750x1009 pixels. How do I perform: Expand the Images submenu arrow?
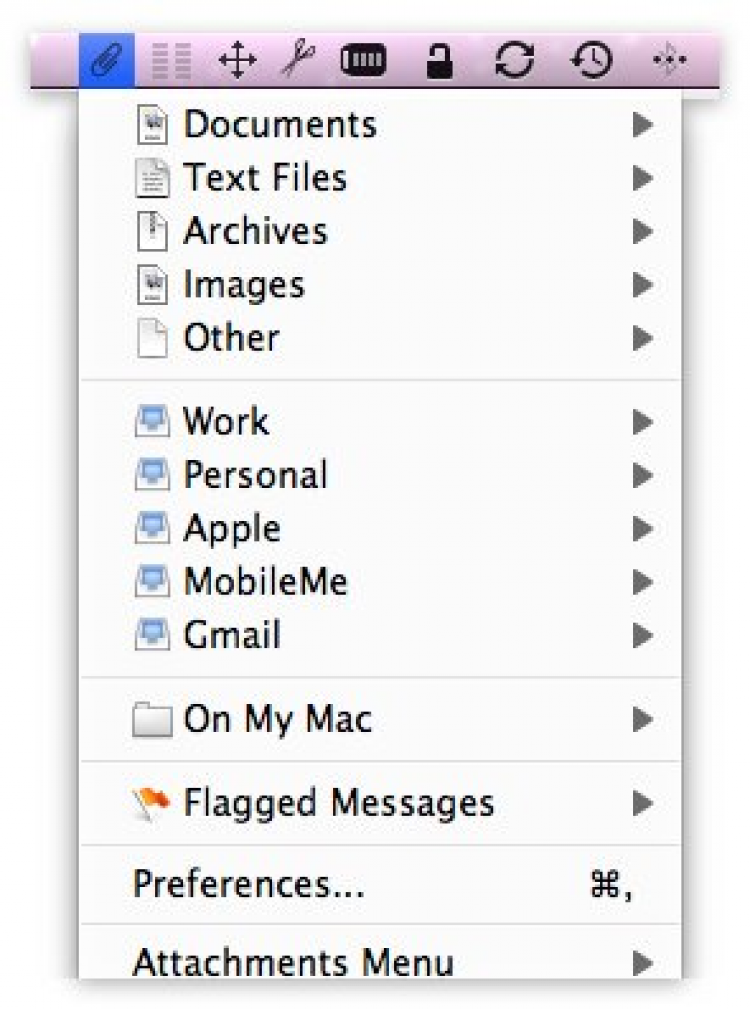click(x=642, y=285)
